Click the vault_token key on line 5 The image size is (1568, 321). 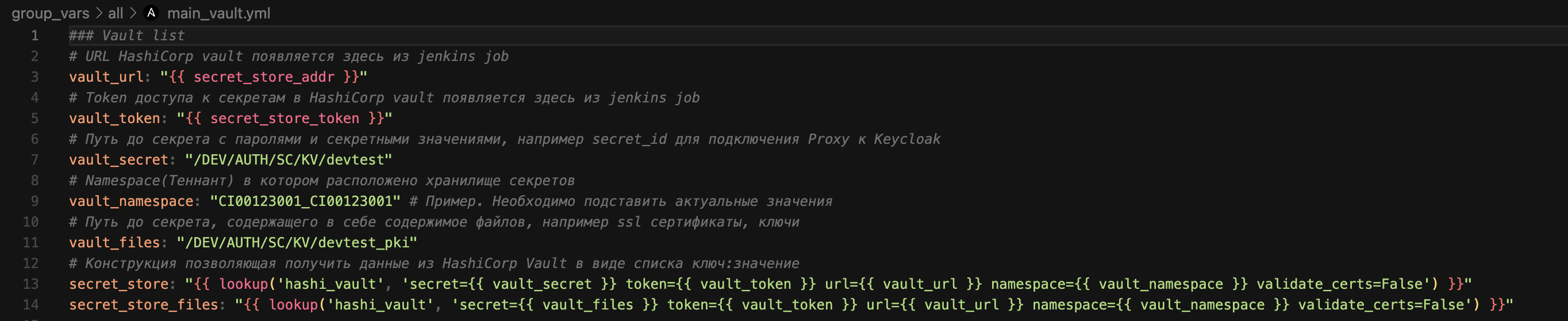(x=114, y=118)
